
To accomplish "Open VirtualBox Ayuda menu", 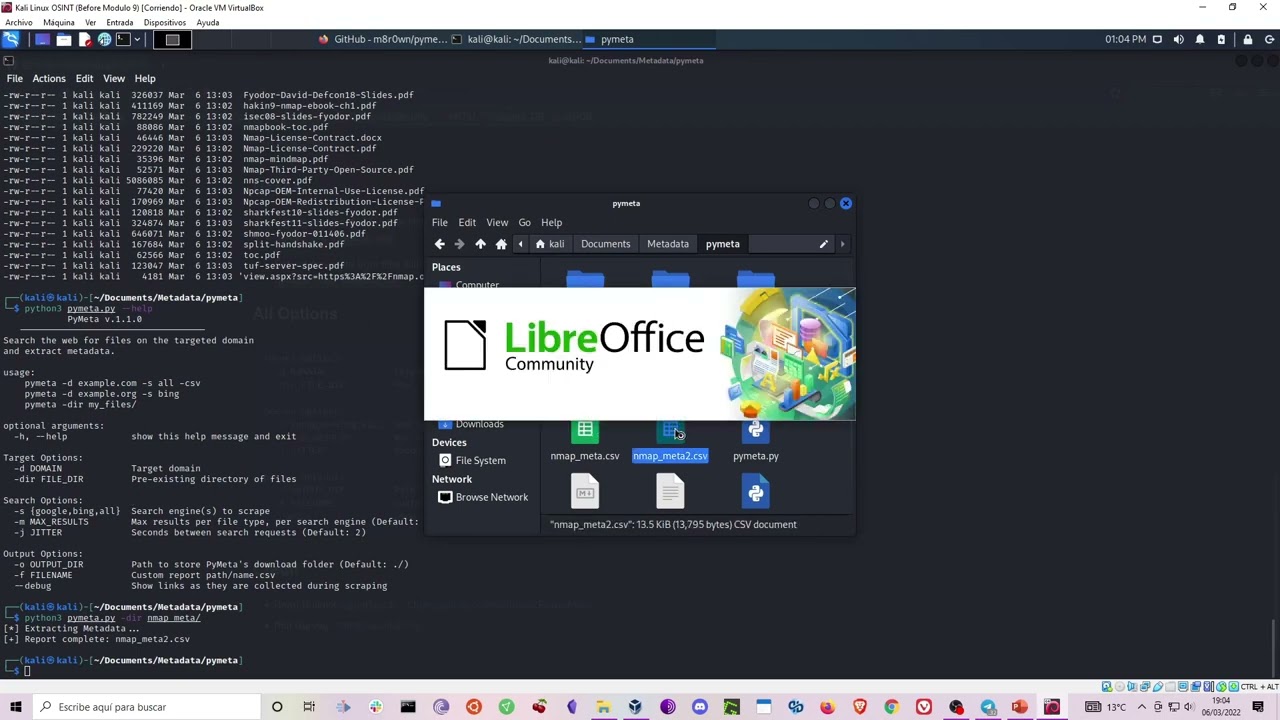I will click(208, 22).
